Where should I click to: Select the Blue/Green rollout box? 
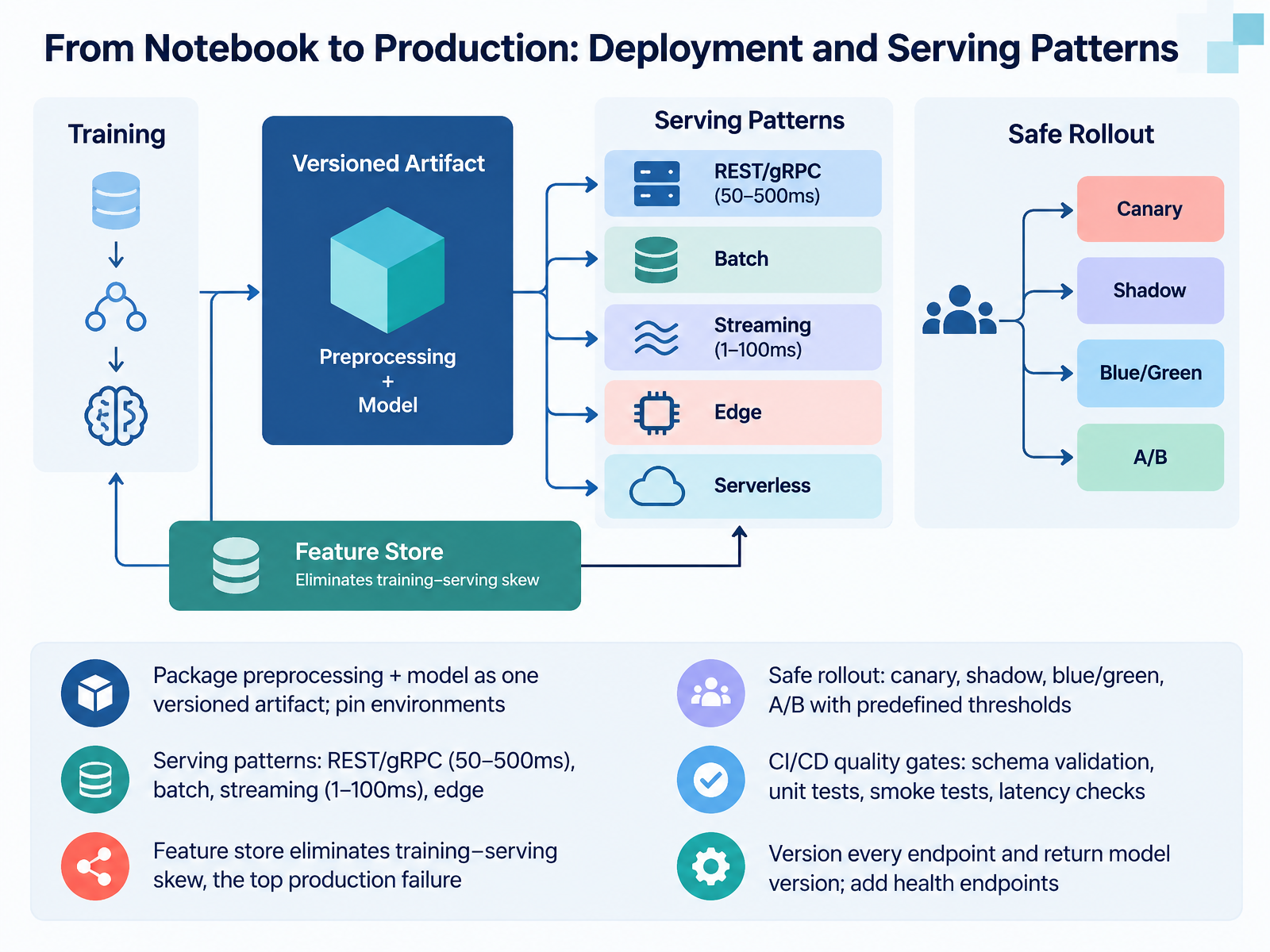click(x=1150, y=373)
